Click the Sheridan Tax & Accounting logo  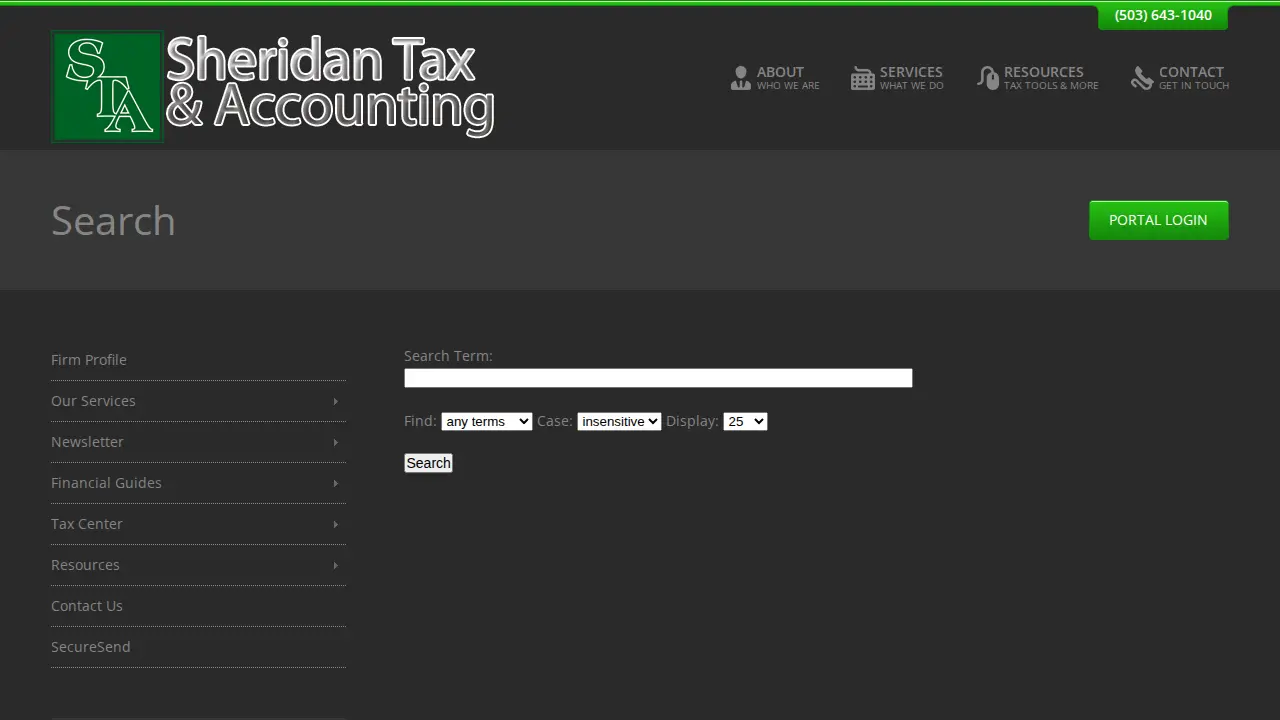coord(273,86)
